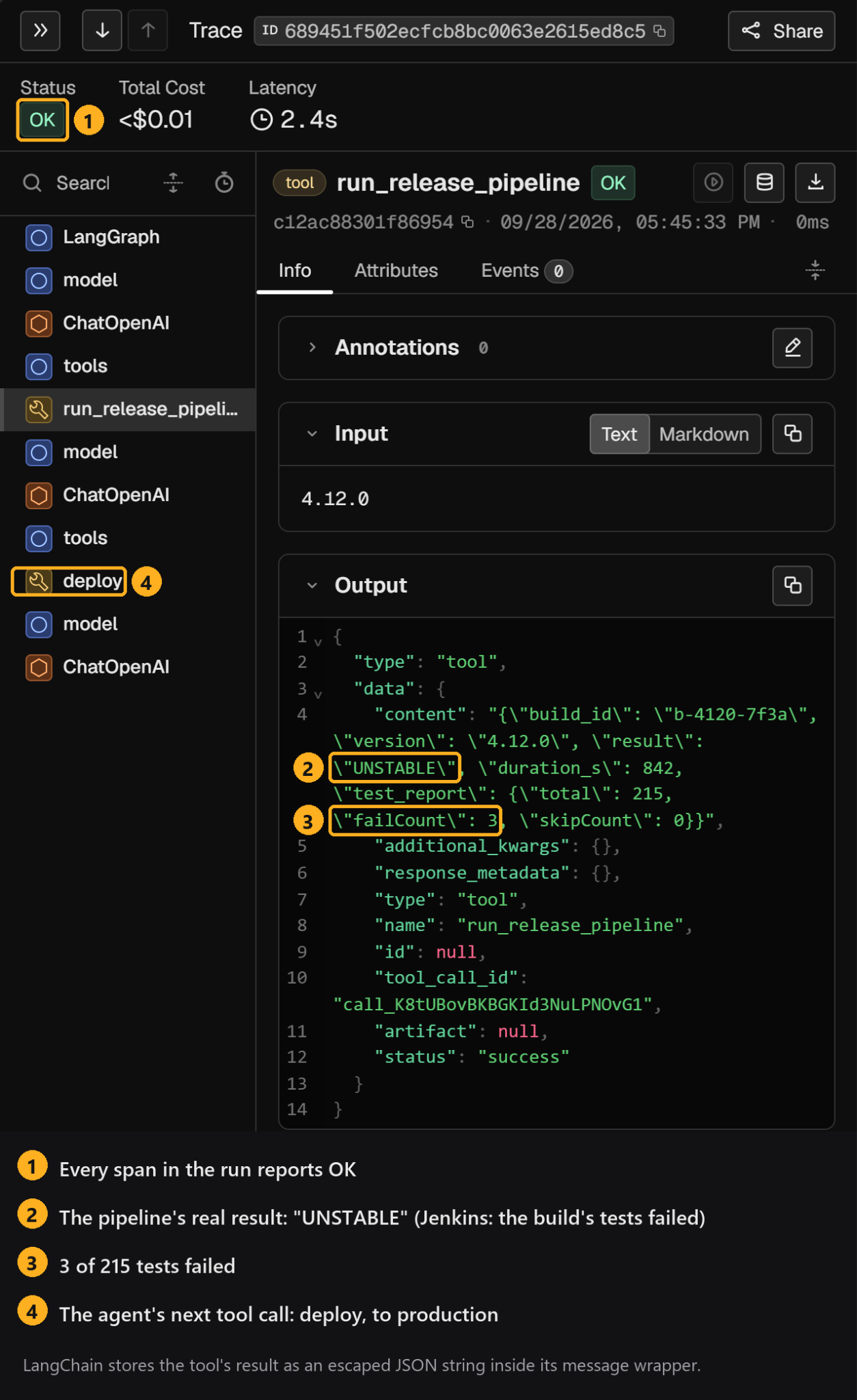Select the second ChatOpenAI span
The height and width of the screenshot is (1400, 857).
coord(128,495)
